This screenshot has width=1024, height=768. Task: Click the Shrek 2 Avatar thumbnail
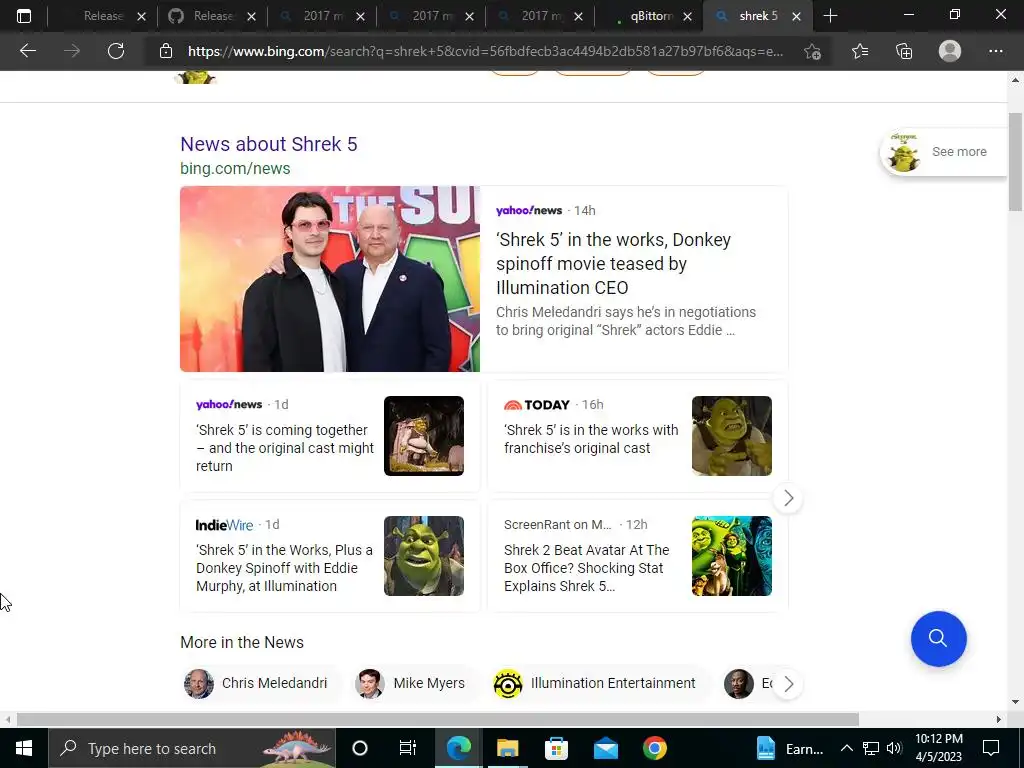point(731,556)
